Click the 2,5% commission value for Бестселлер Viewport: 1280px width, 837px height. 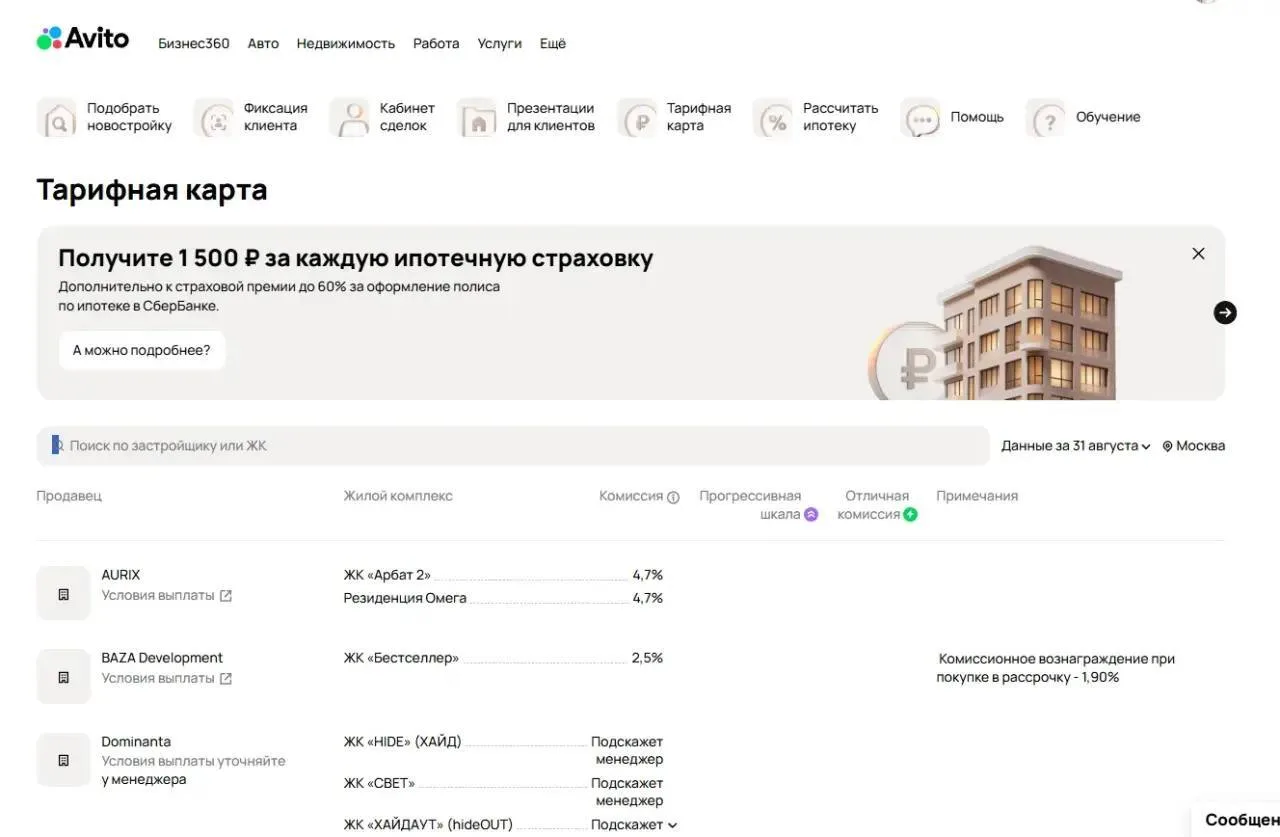pos(647,658)
